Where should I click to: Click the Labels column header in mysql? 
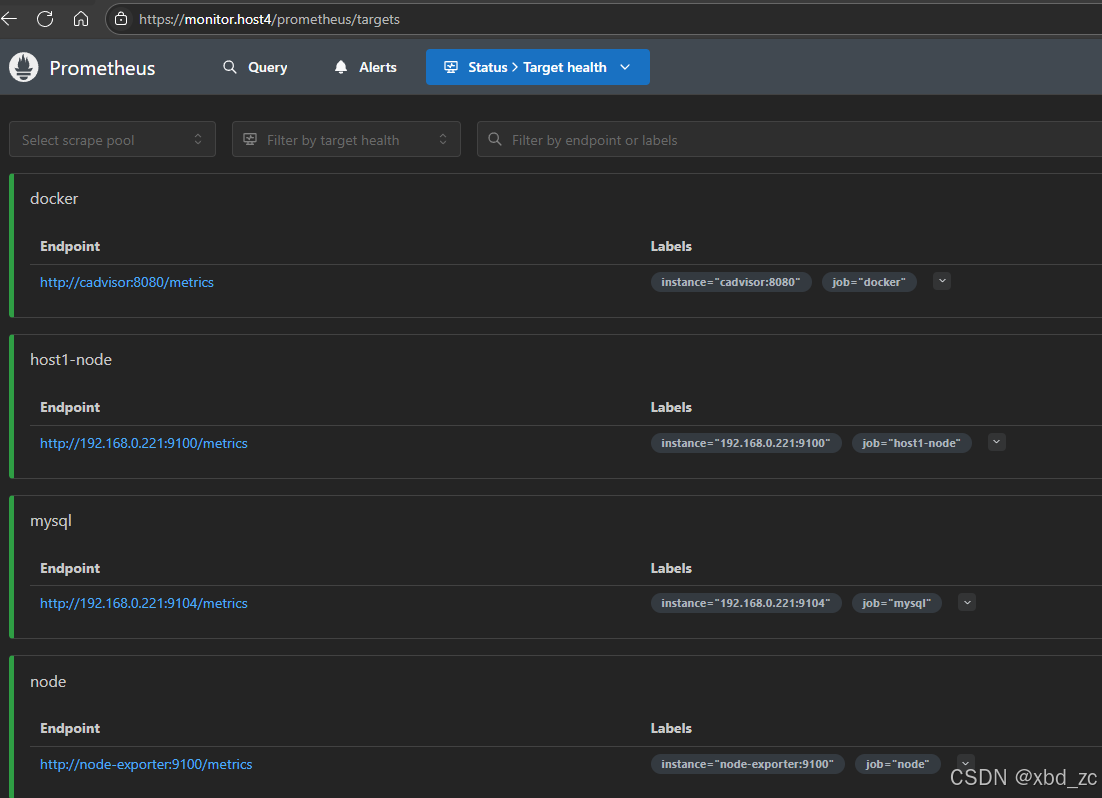pyautogui.click(x=670, y=568)
